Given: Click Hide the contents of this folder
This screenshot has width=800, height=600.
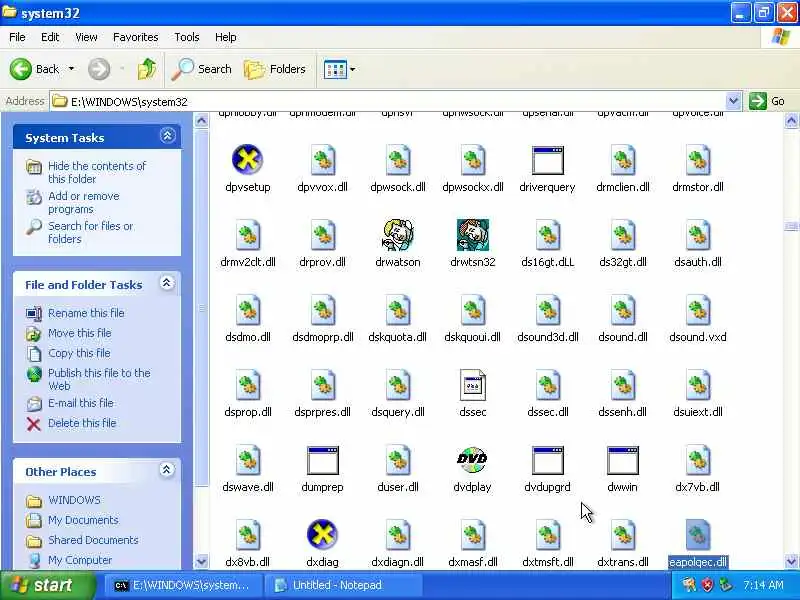Looking at the screenshot, I should [97, 172].
